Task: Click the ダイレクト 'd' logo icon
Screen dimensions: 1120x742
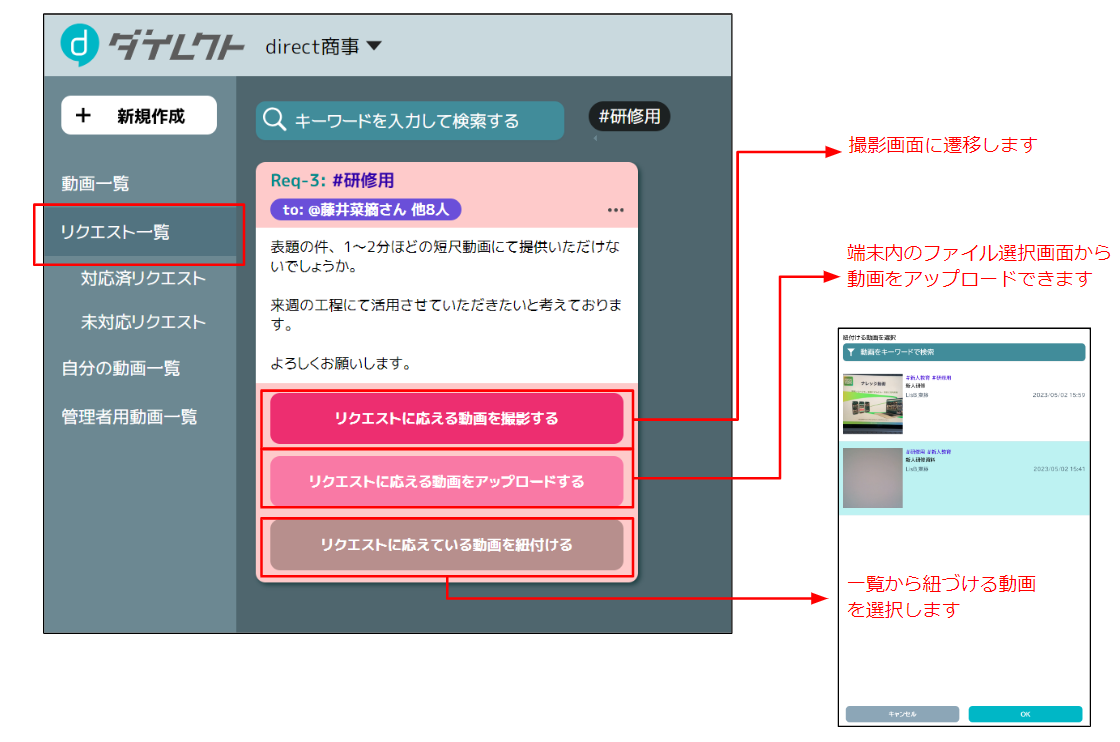Action: pyautogui.click(x=79, y=44)
